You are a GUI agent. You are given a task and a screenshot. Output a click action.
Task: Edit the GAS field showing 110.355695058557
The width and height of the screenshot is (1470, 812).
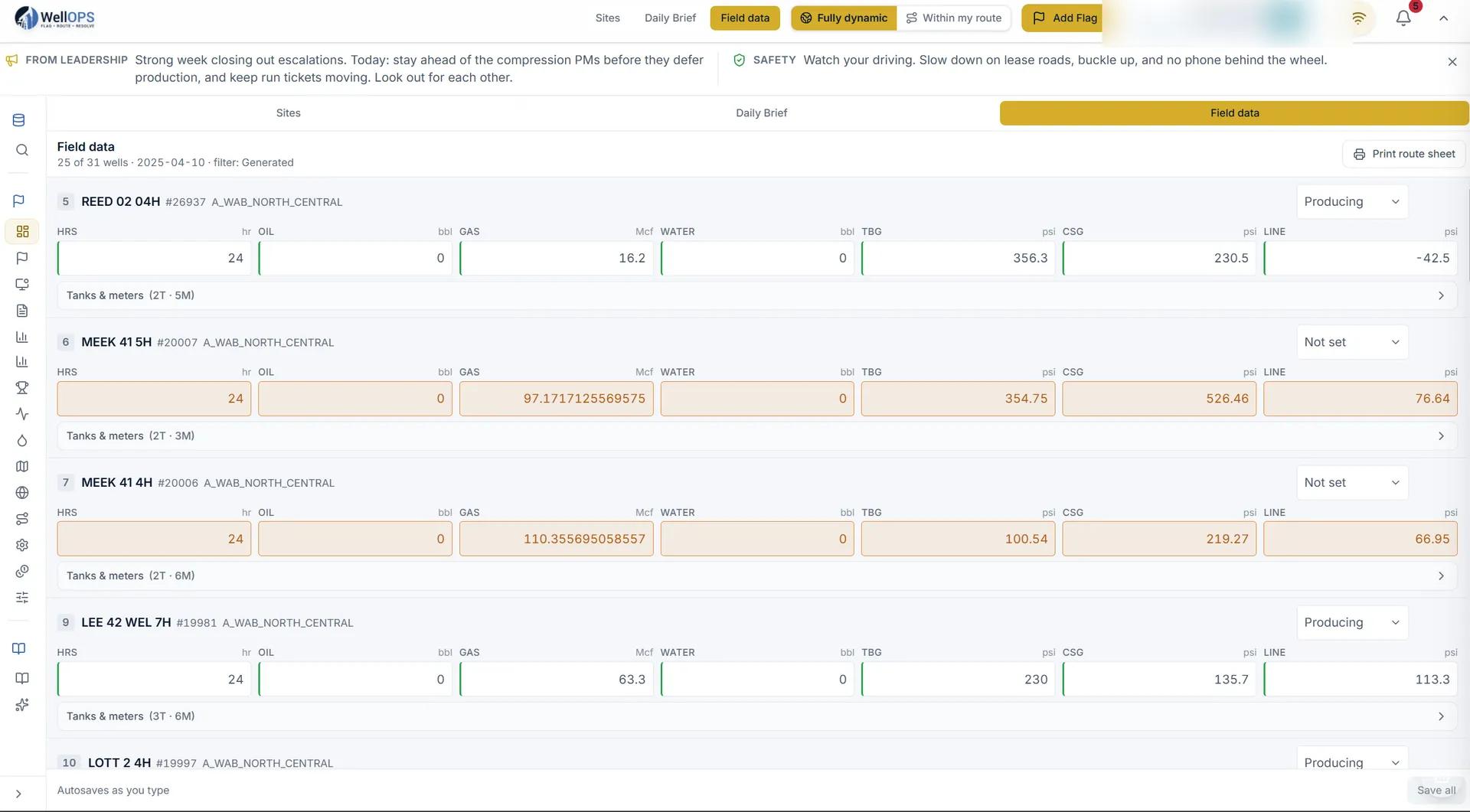(556, 539)
